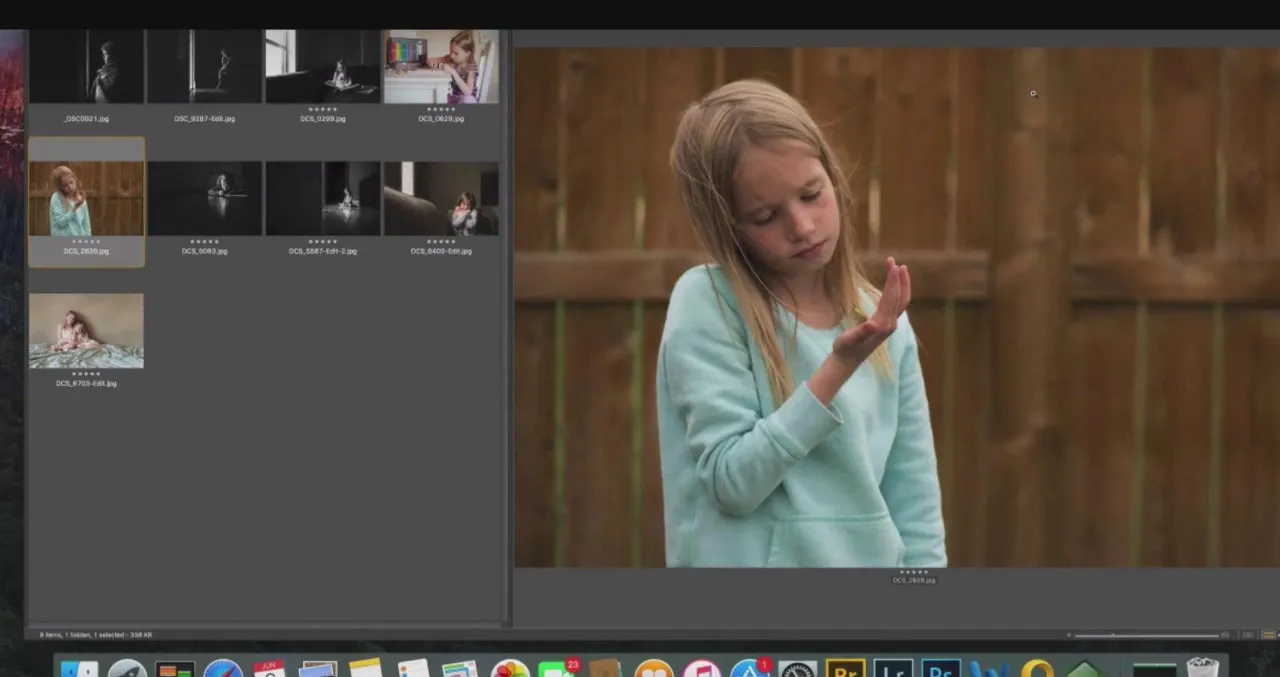1280x677 pixels.
Task: Click the DCS_6403-Edit.jpg file name
Action: [x=441, y=251]
